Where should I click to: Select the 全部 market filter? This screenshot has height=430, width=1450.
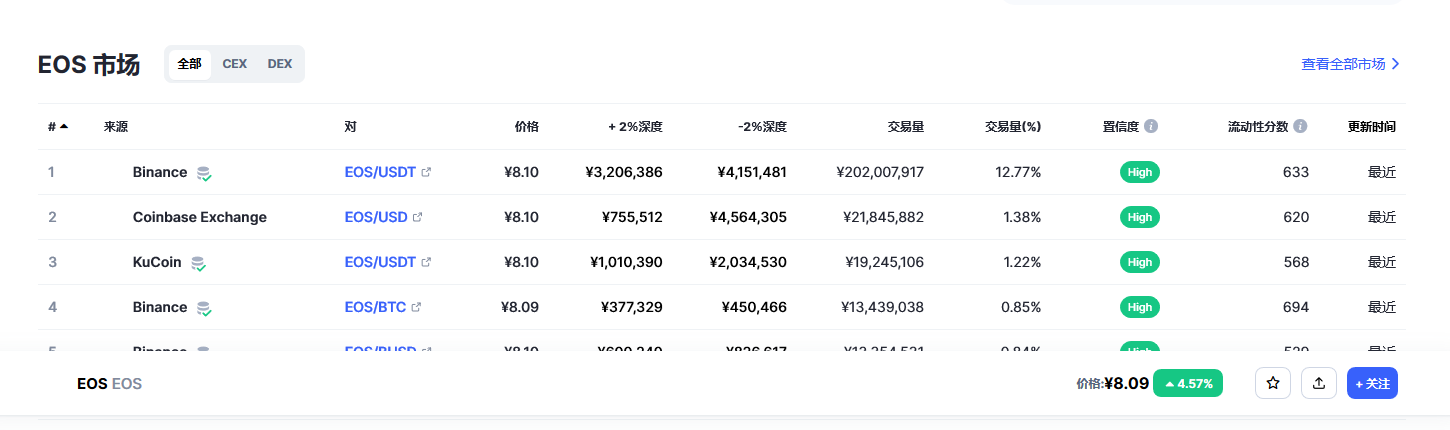(x=189, y=64)
